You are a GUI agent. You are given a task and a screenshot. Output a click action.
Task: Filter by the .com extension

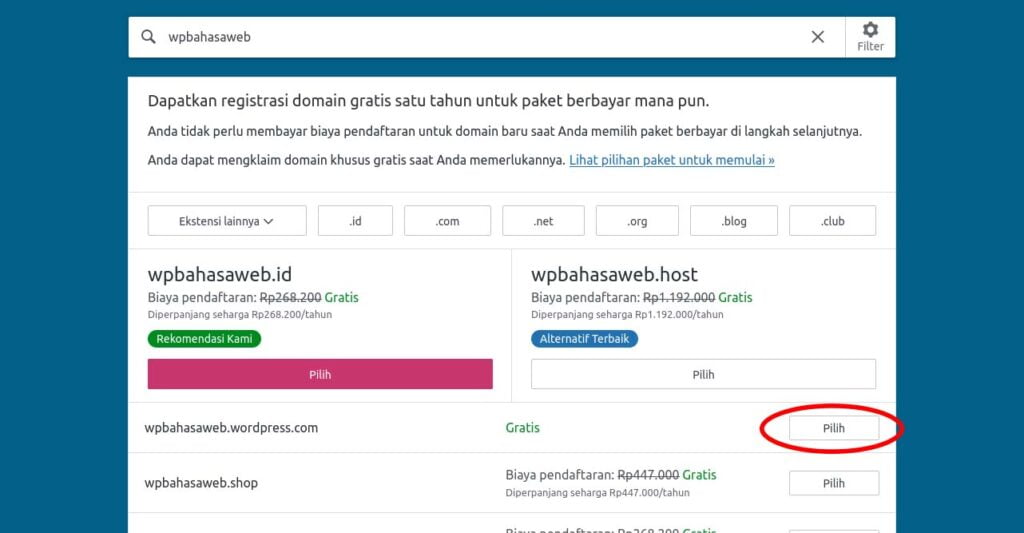(x=447, y=221)
